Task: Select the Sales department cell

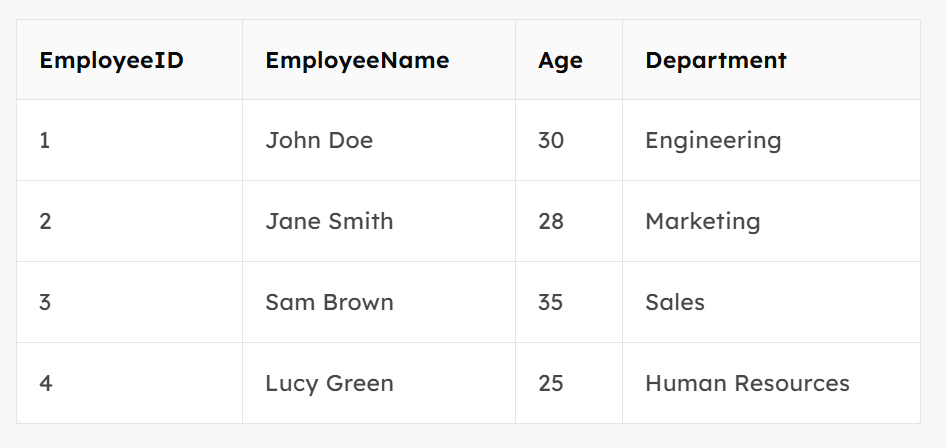Action: pyautogui.click(x=771, y=301)
